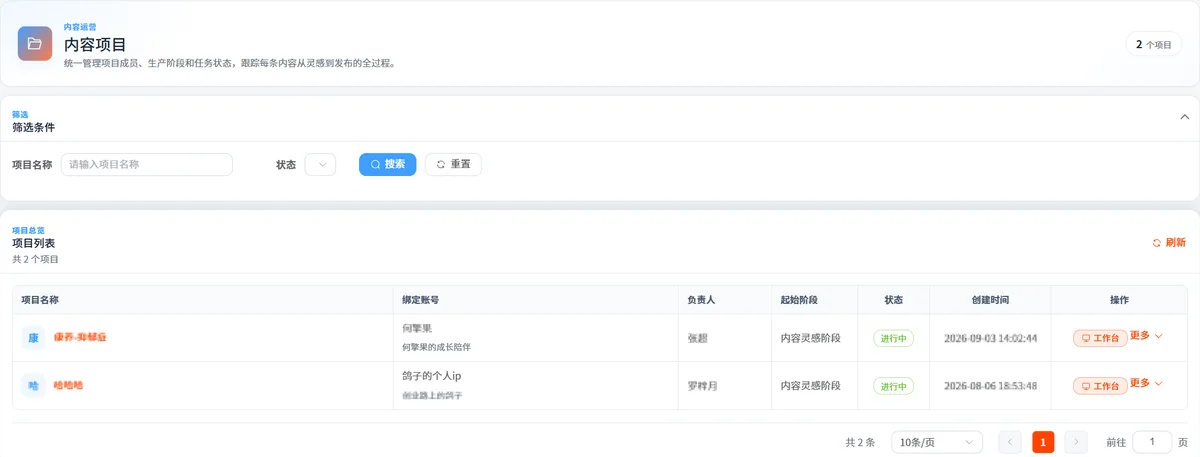Expand 更多 menu in the 张超 row
The height and width of the screenshot is (457, 1200).
[1146, 336]
